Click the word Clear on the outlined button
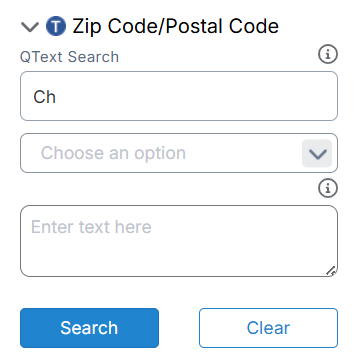The image size is (364, 362). click(268, 328)
